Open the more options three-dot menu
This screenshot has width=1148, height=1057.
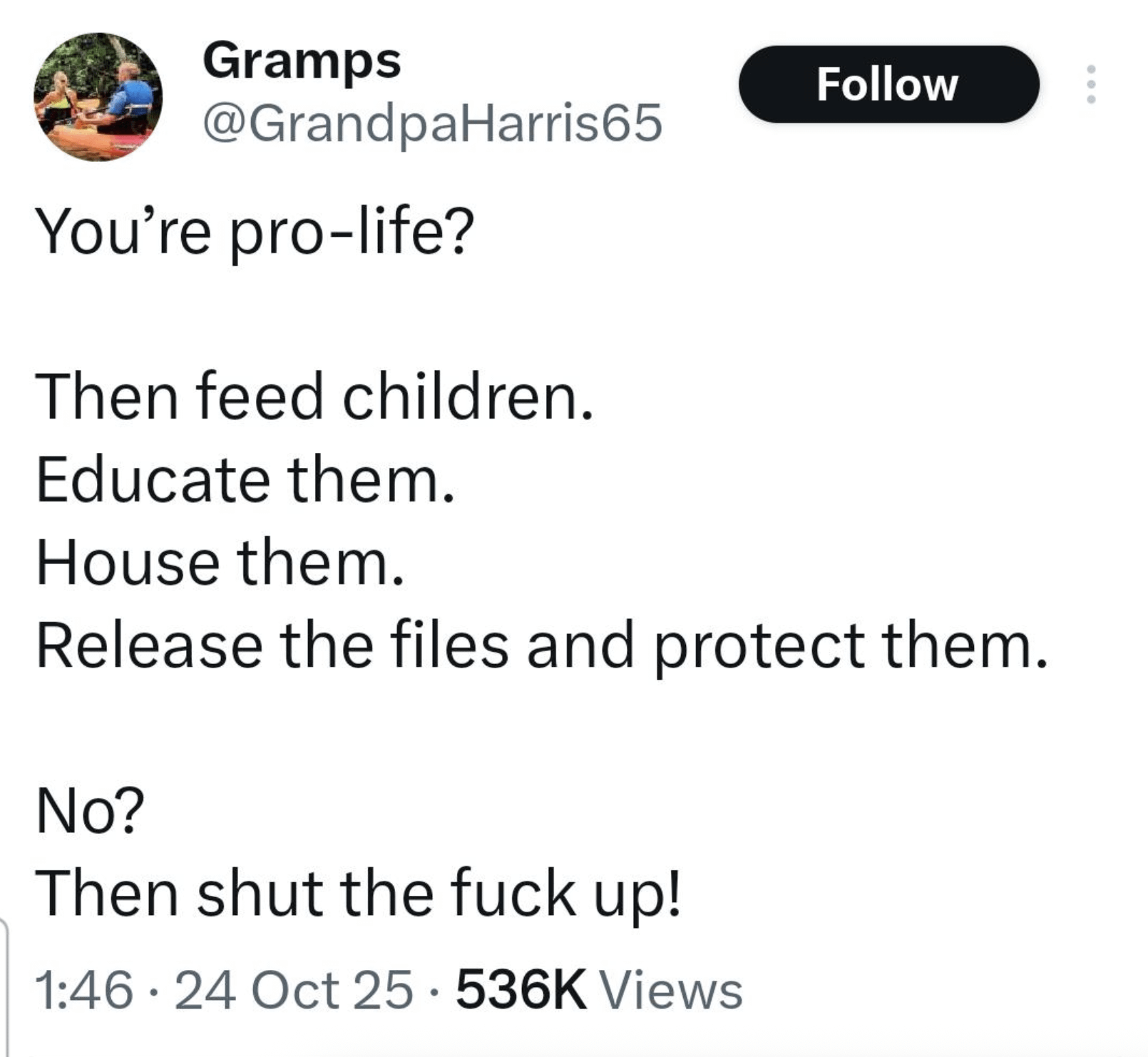tap(1090, 84)
